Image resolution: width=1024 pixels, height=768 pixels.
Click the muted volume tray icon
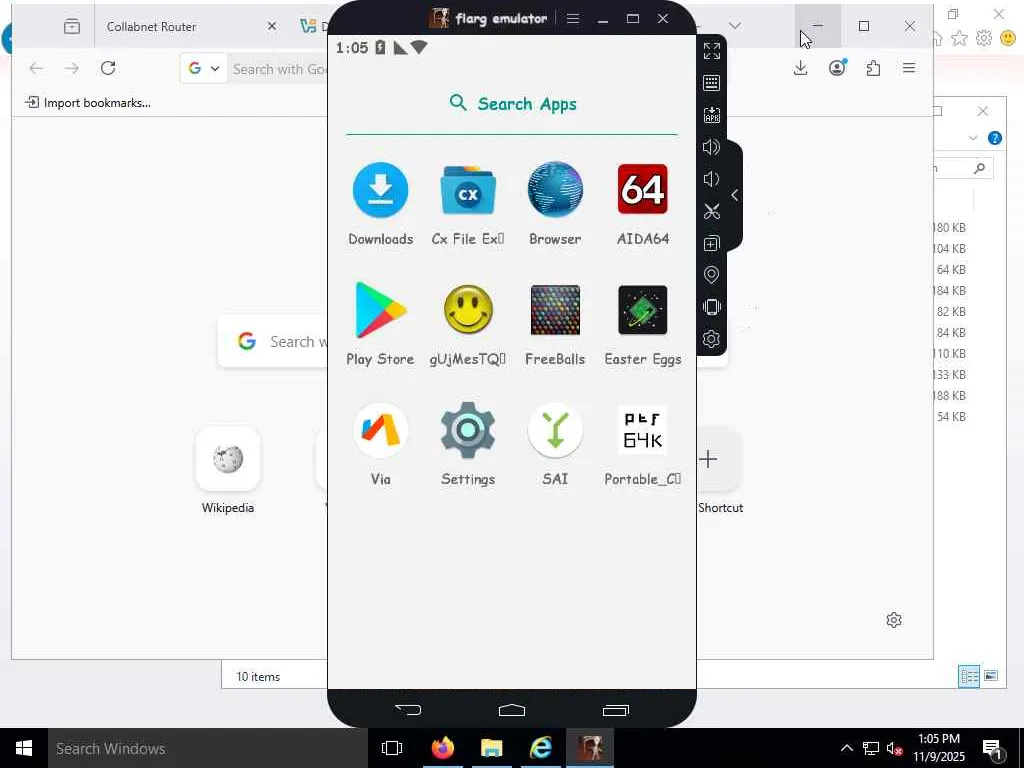click(894, 748)
